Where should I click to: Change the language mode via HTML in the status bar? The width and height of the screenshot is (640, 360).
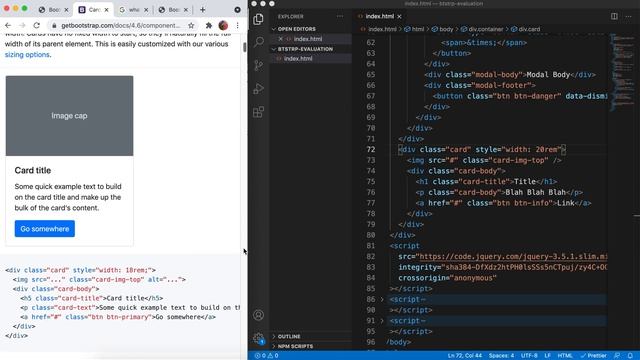pyautogui.click(x=565, y=356)
